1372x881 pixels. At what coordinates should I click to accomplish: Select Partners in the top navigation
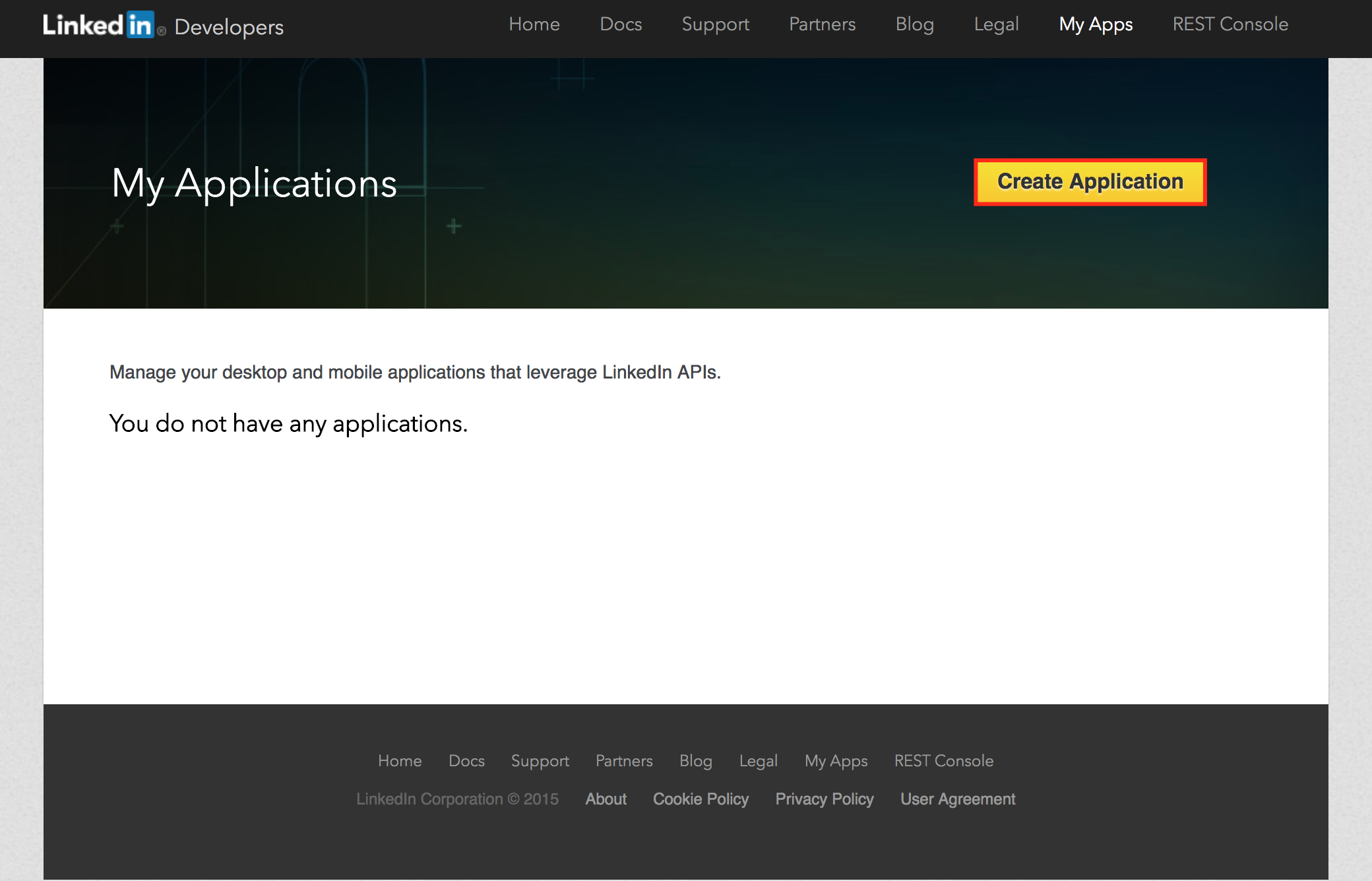click(822, 24)
